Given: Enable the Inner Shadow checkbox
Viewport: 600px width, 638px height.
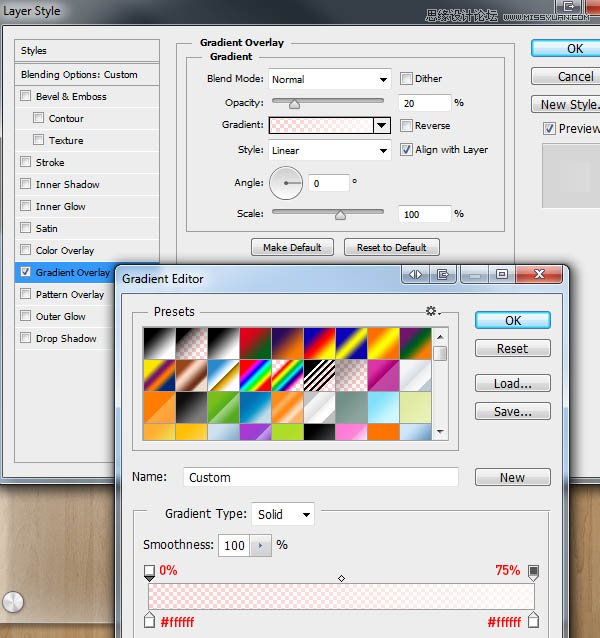Looking at the screenshot, I should tap(25, 184).
